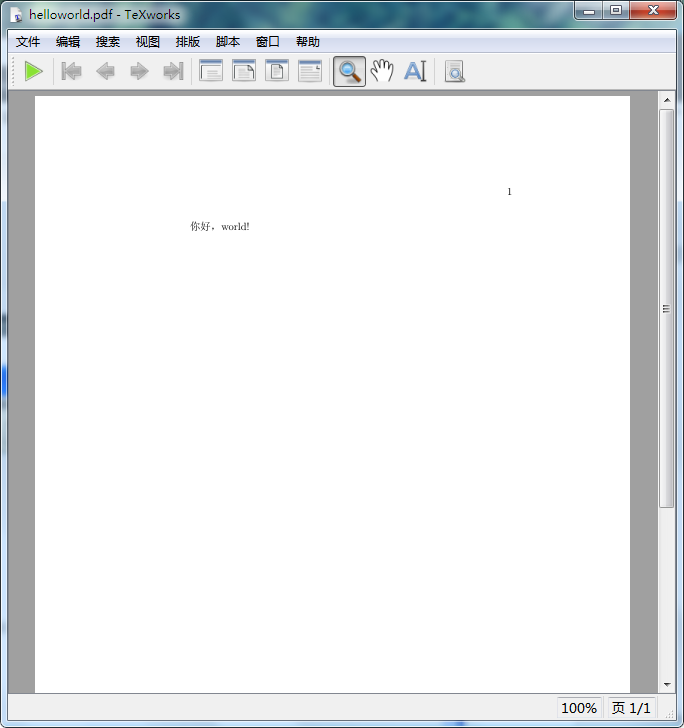
Task: Click the next page arrow
Action: 139,72
